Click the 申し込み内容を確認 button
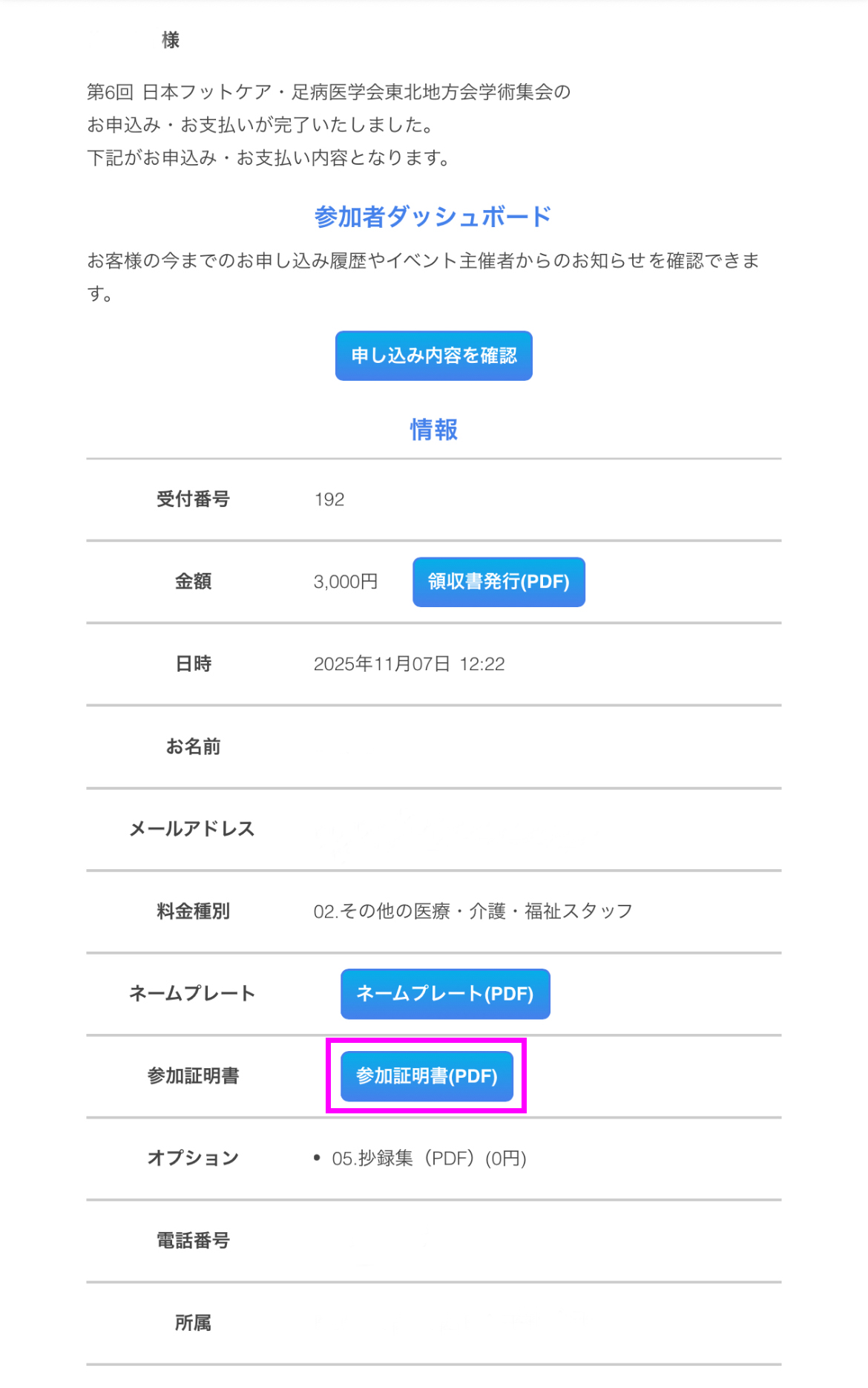 click(433, 356)
